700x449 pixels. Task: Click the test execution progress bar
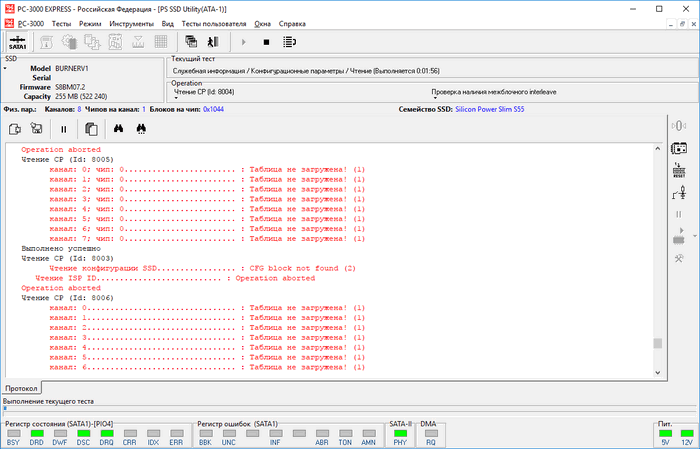340,409
